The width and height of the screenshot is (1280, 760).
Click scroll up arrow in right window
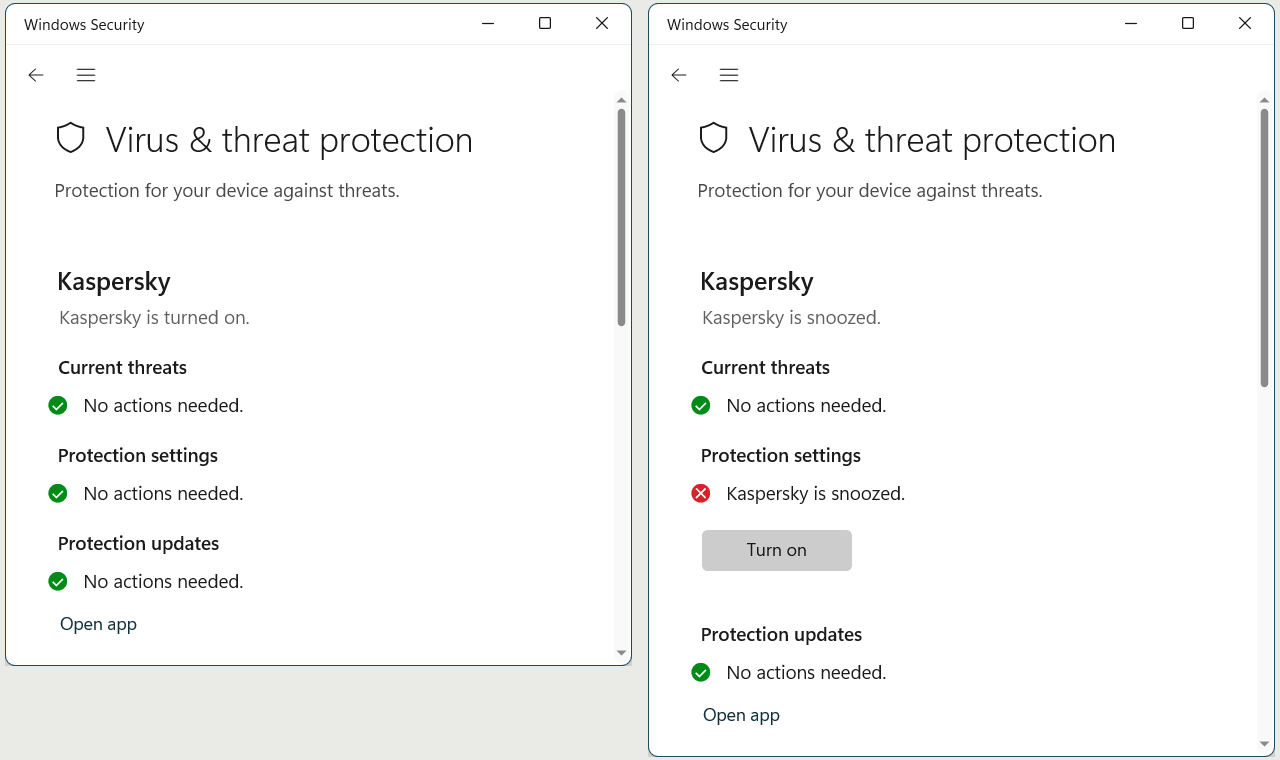pos(1264,100)
